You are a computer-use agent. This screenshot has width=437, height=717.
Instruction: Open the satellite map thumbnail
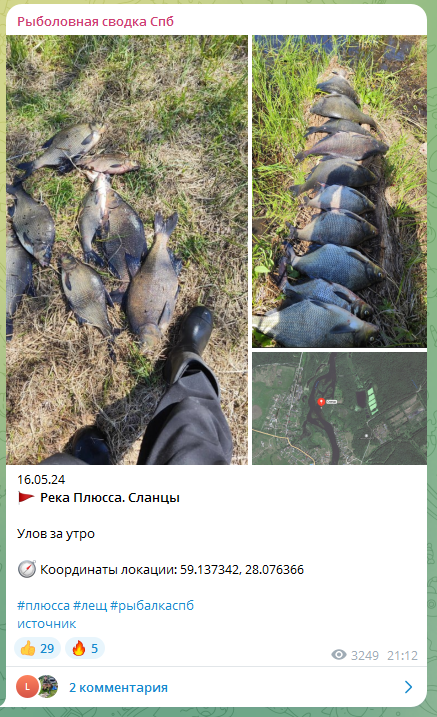click(x=339, y=408)
